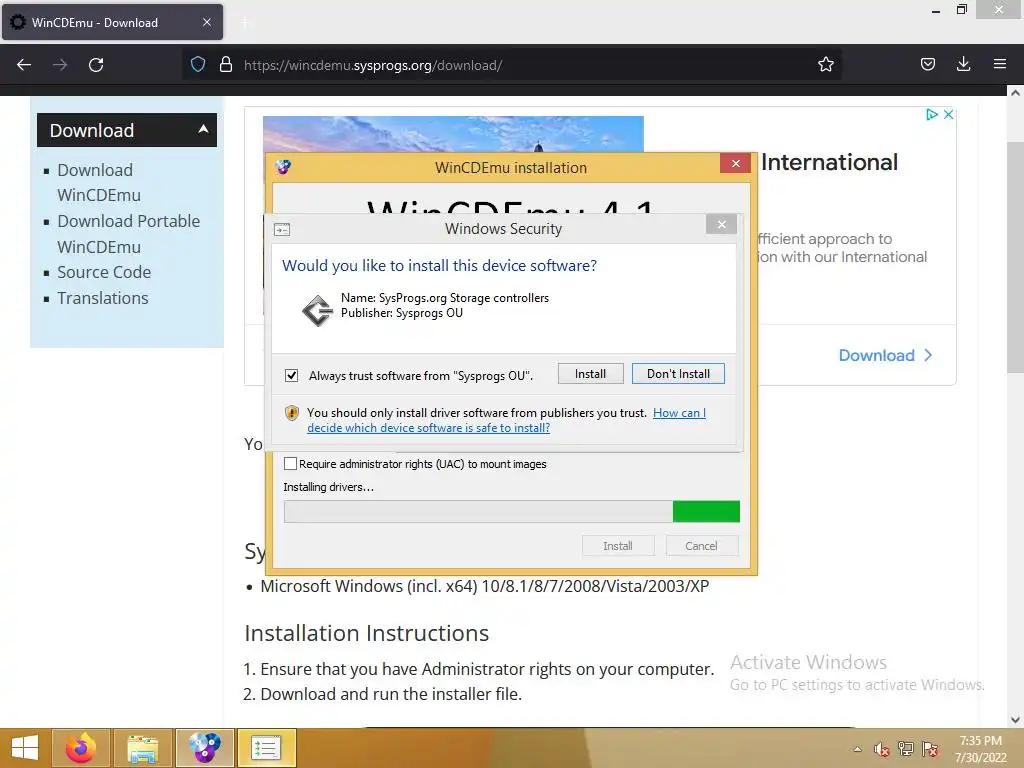Screen dimensions: 1024x768
Task: Click the padlock site security icon
Action: click(226, 64)
